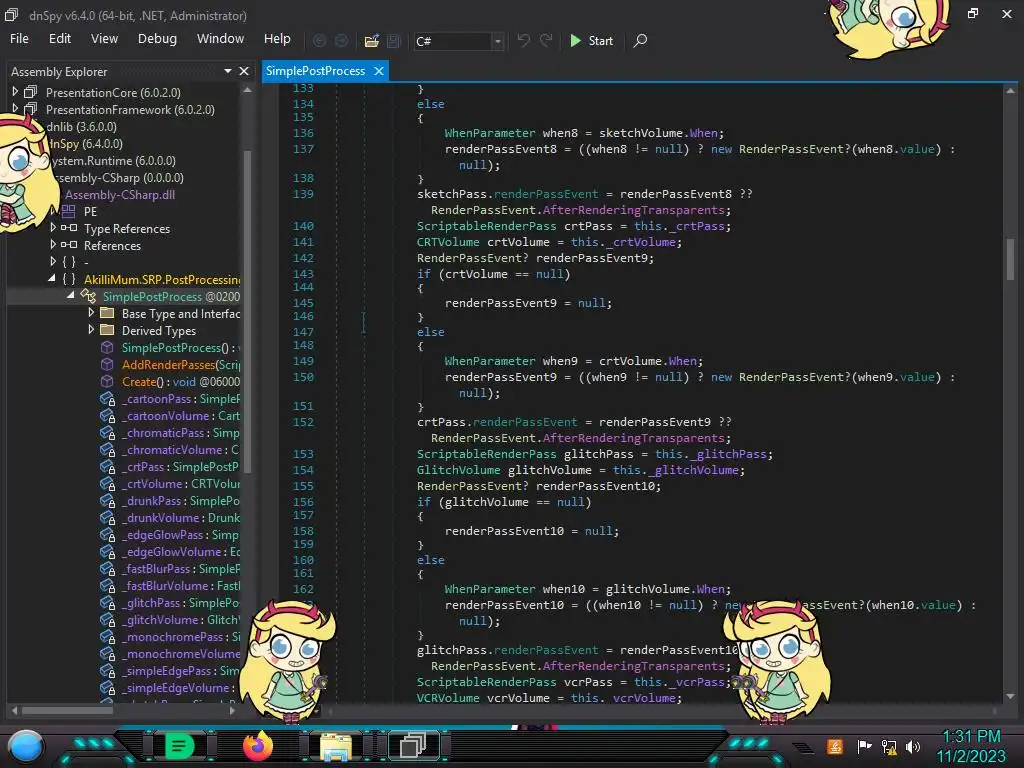The width and height of the screenshot is (1024, 768).
Task: Open the File menu
Action: pos(19,39)
